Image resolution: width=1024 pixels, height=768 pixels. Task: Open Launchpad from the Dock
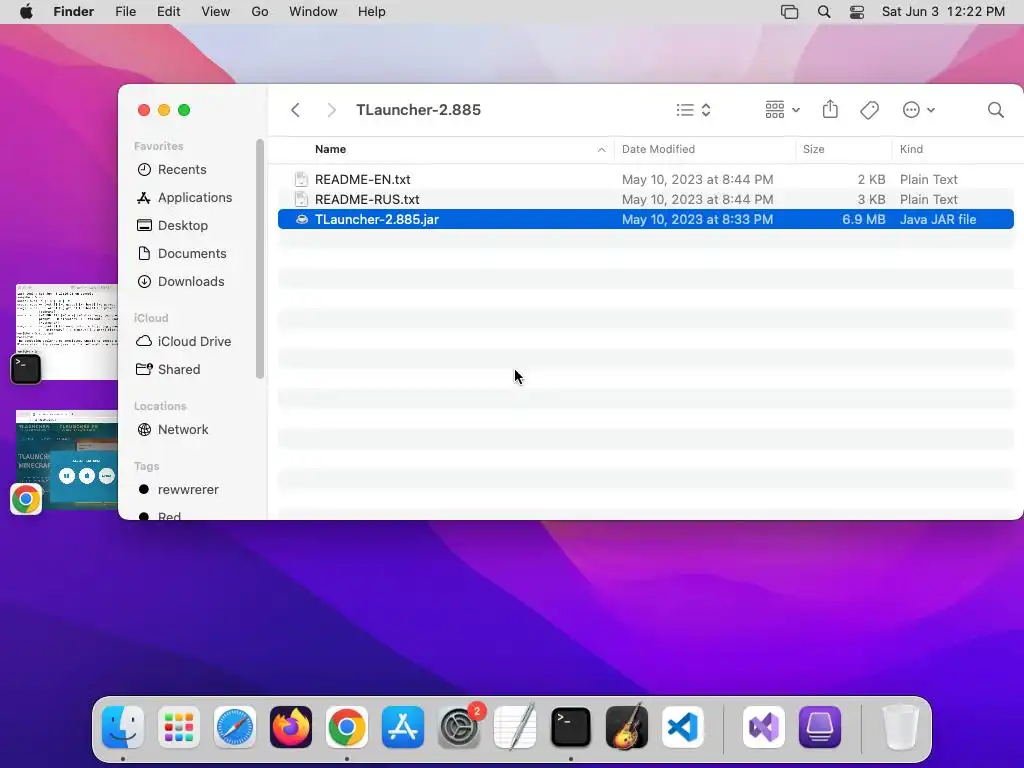[179, 727]
